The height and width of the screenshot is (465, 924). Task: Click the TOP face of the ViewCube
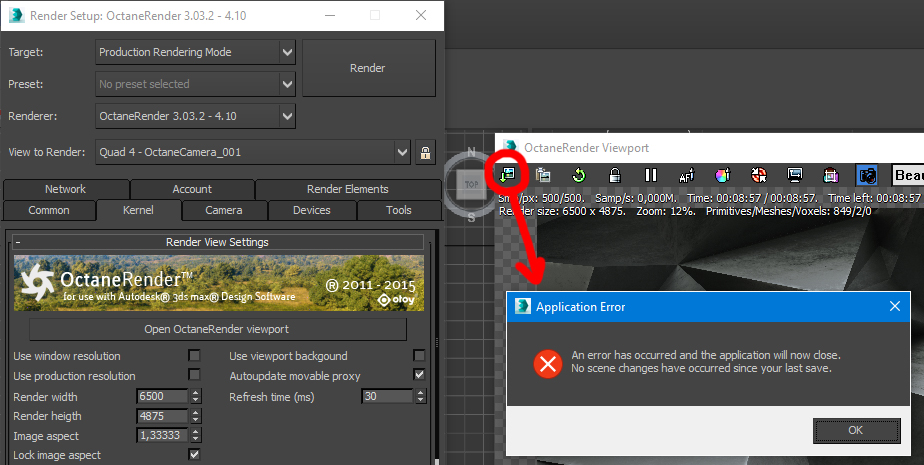point(471,184)
